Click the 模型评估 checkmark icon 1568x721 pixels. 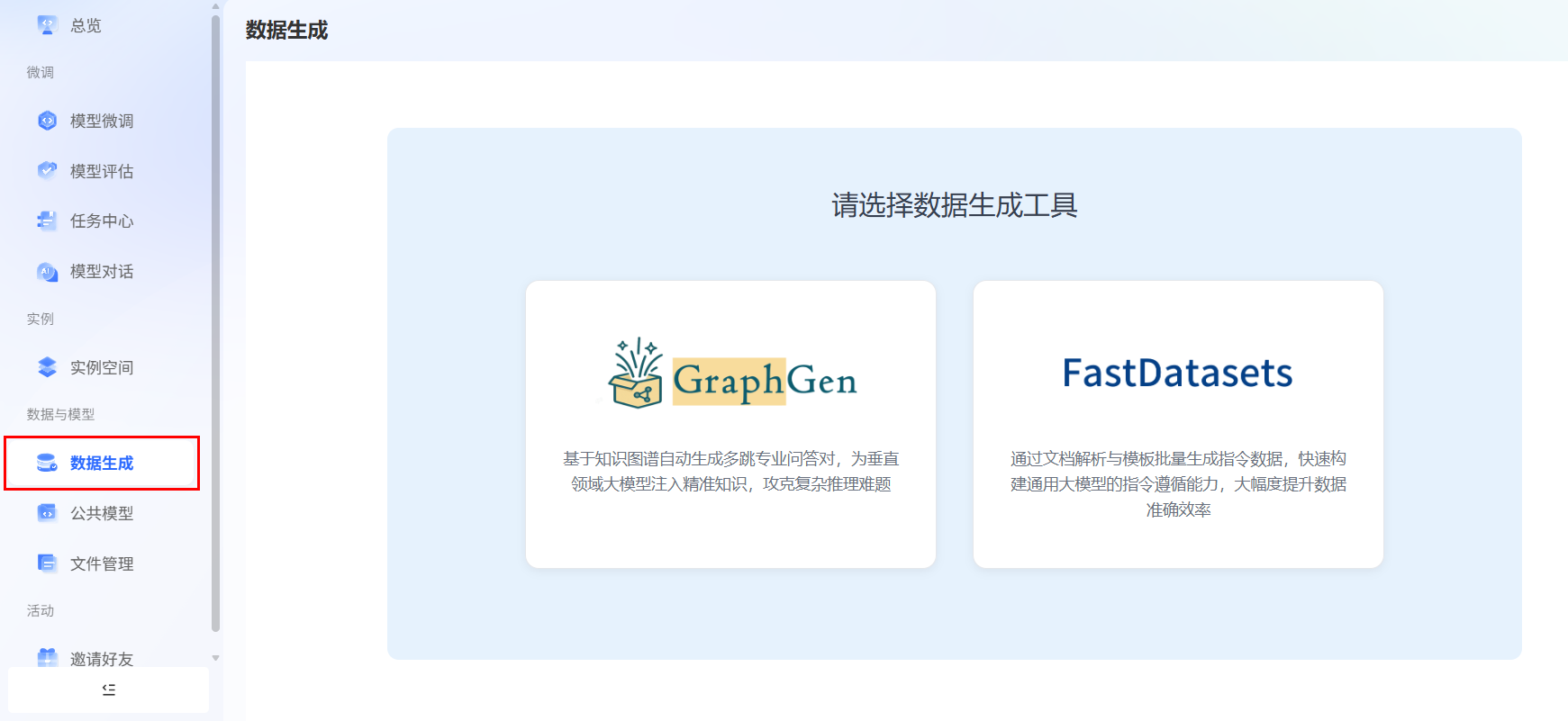coord(47,170)
